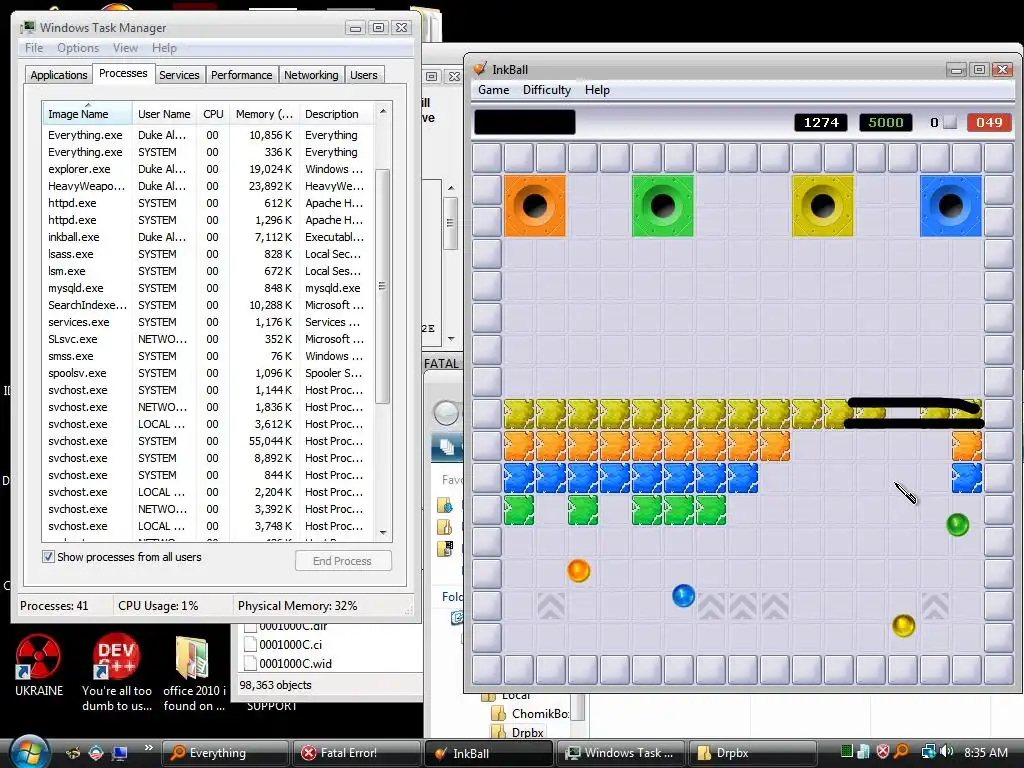Open the View menu in Task Manager

point(125,48)
